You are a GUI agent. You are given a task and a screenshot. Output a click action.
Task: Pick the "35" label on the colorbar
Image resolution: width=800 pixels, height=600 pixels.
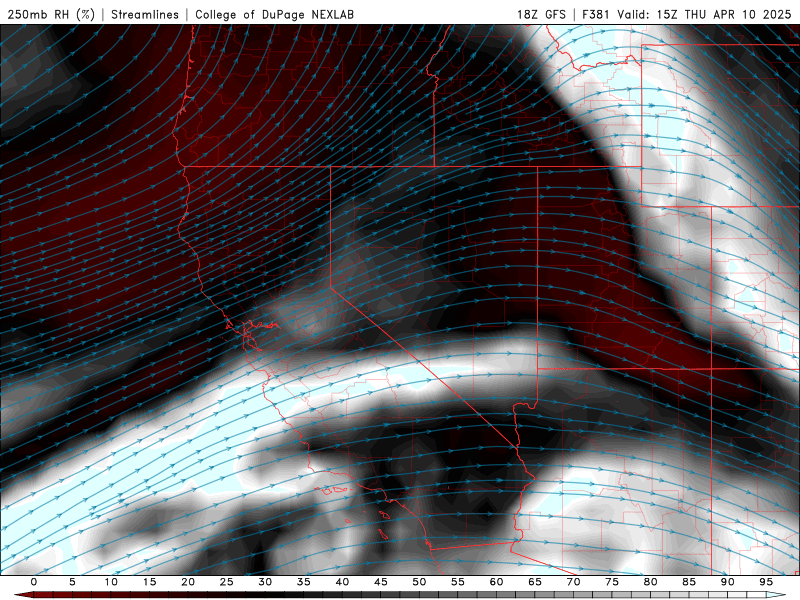304,582
